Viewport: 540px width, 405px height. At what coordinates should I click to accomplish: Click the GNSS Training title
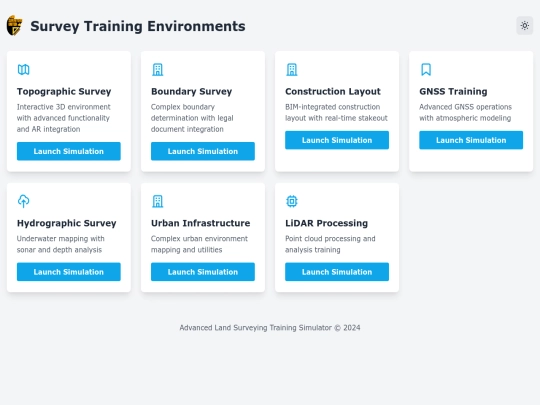click(x=453, y=92)
